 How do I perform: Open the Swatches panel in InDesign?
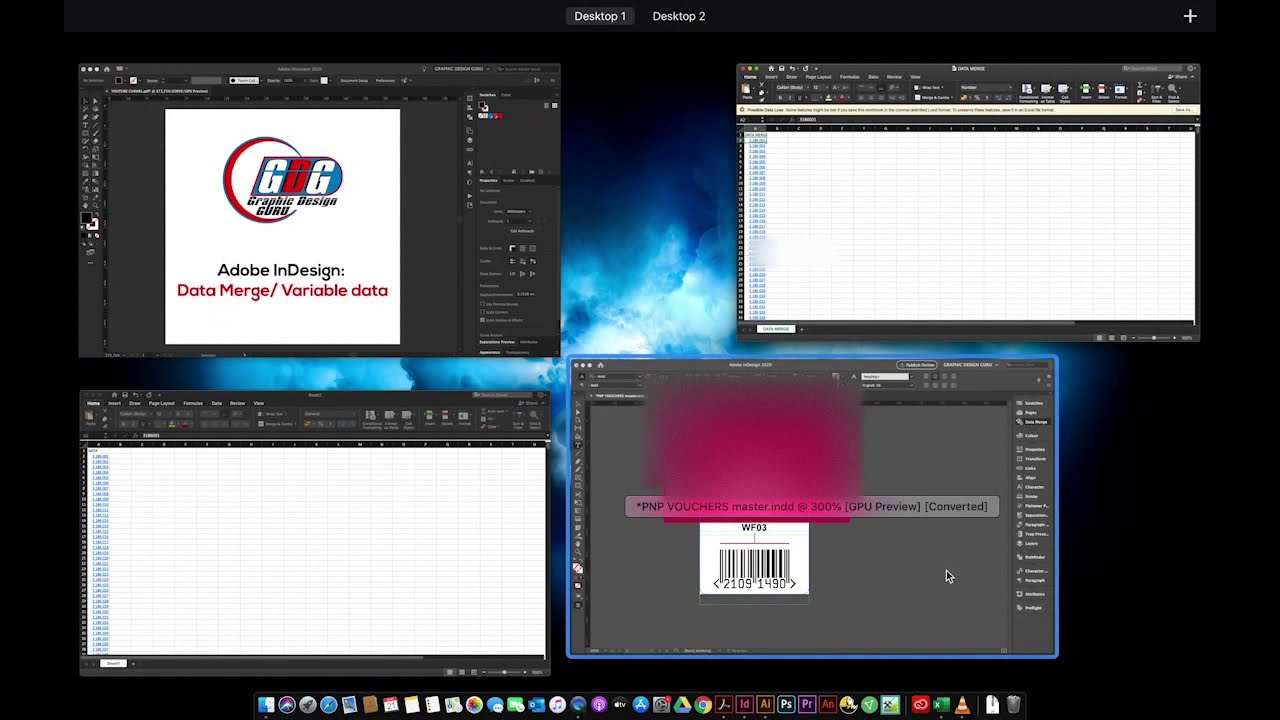pyautogui.click(x=1032, y=403)
